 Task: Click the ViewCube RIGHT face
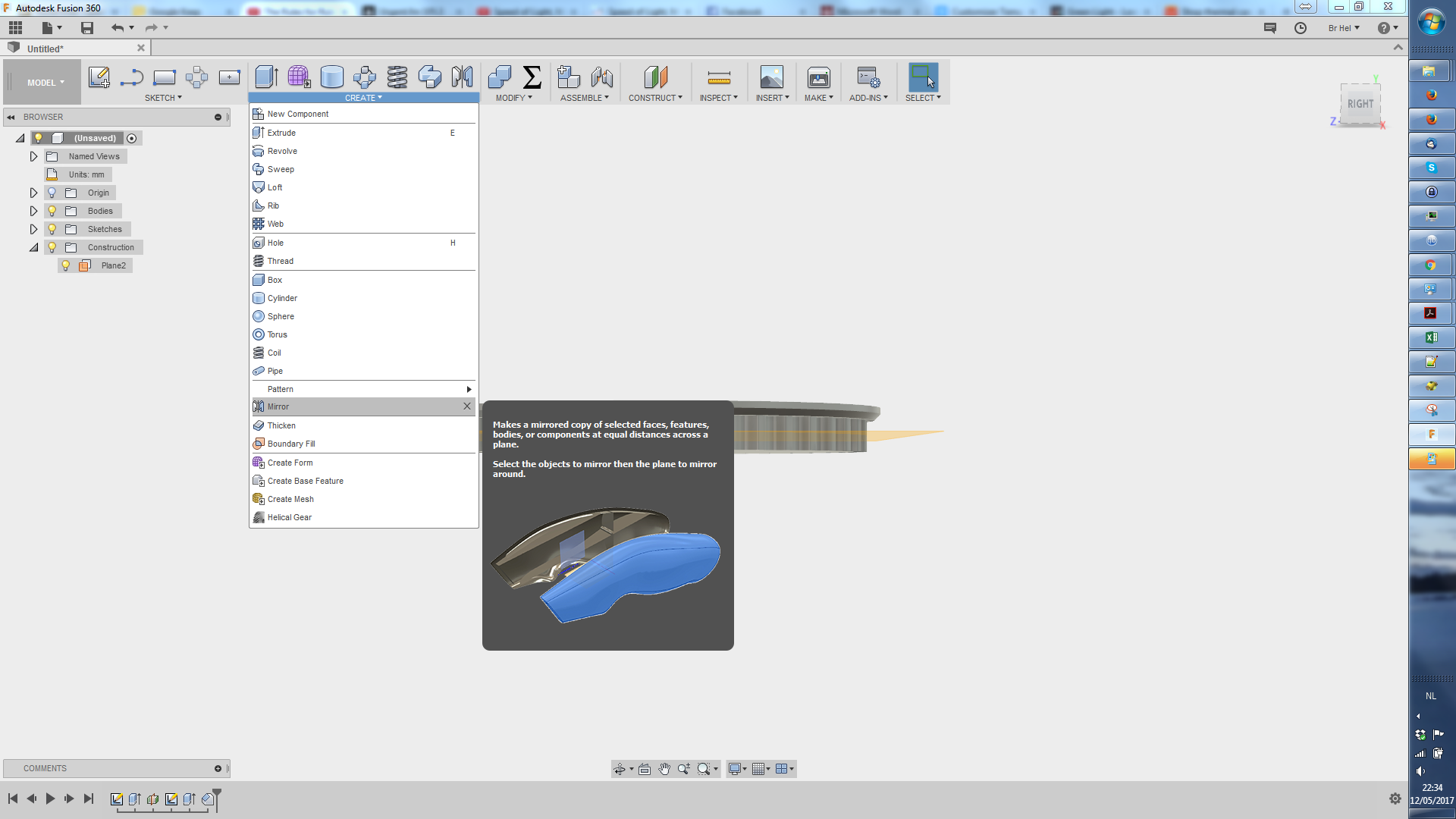coord(1360,104)
